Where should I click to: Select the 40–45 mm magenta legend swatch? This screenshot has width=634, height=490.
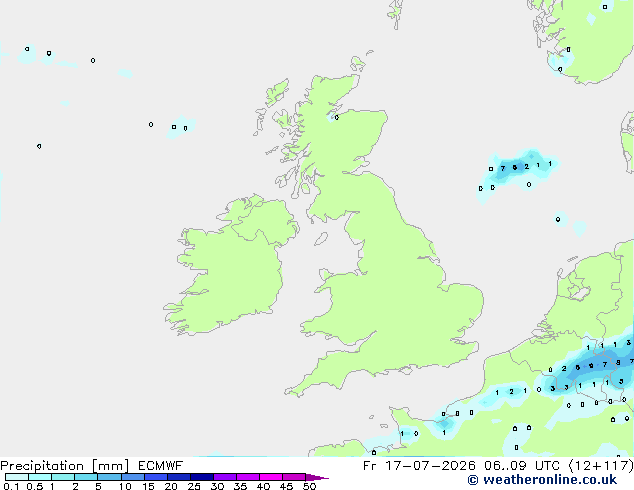271,477
